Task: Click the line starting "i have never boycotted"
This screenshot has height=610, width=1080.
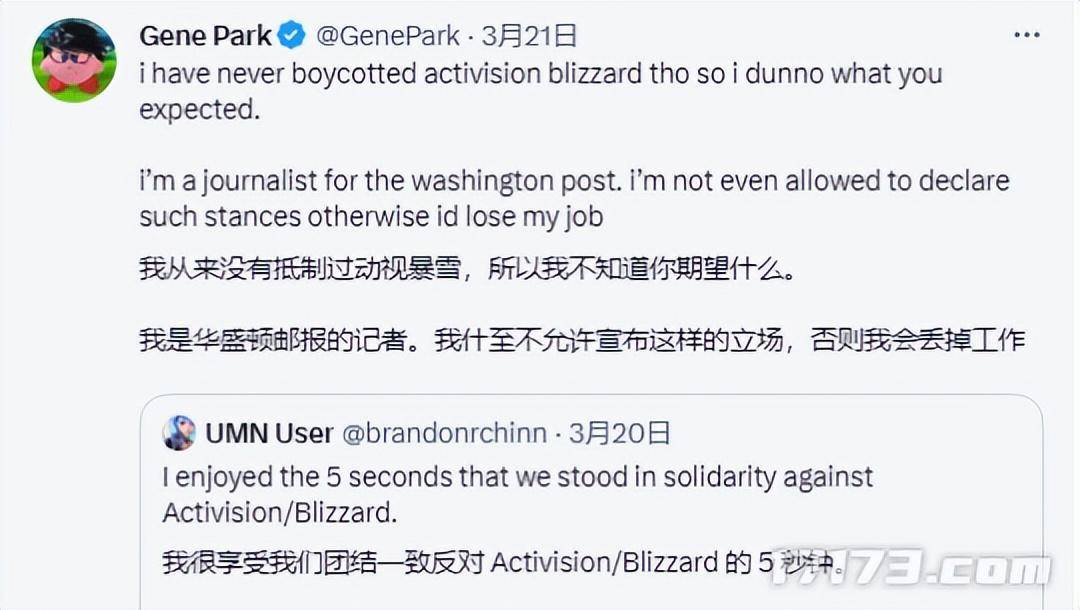Action: pos(540,74)
